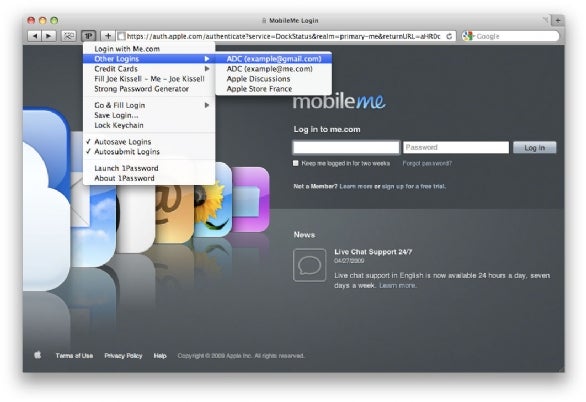The width and height of the screenshot is (586, 402).
Task: Open the Forgot password link
Action: click(427, 163)
